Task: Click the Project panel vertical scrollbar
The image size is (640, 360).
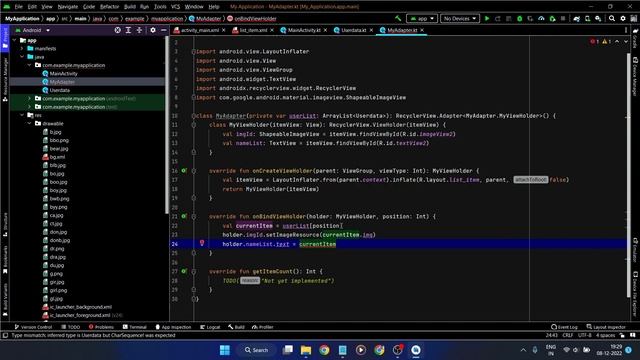Action: [167, 125]
